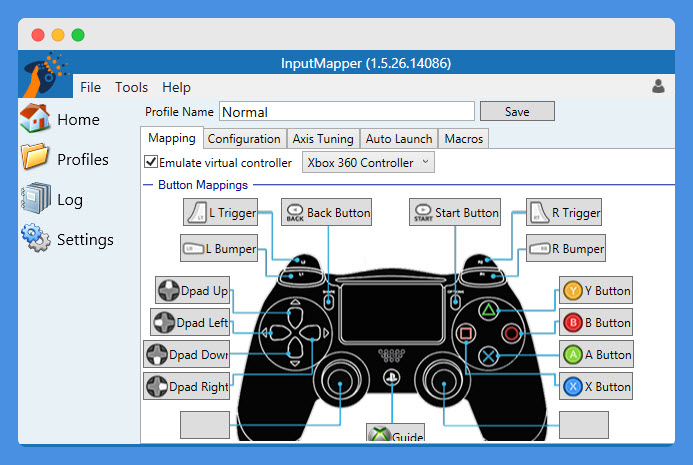
Task: Click the Xbox Guide button mapping
Action: (x=396, y=433)
